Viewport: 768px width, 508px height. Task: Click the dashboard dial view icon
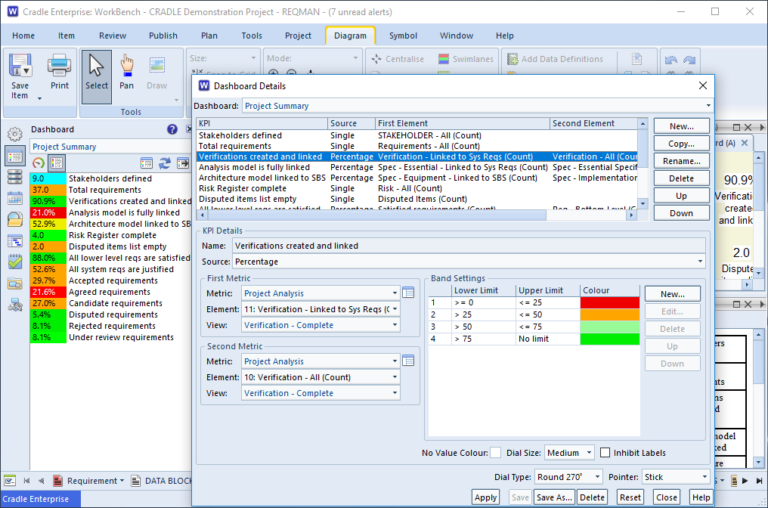click(x=38, y=163)
